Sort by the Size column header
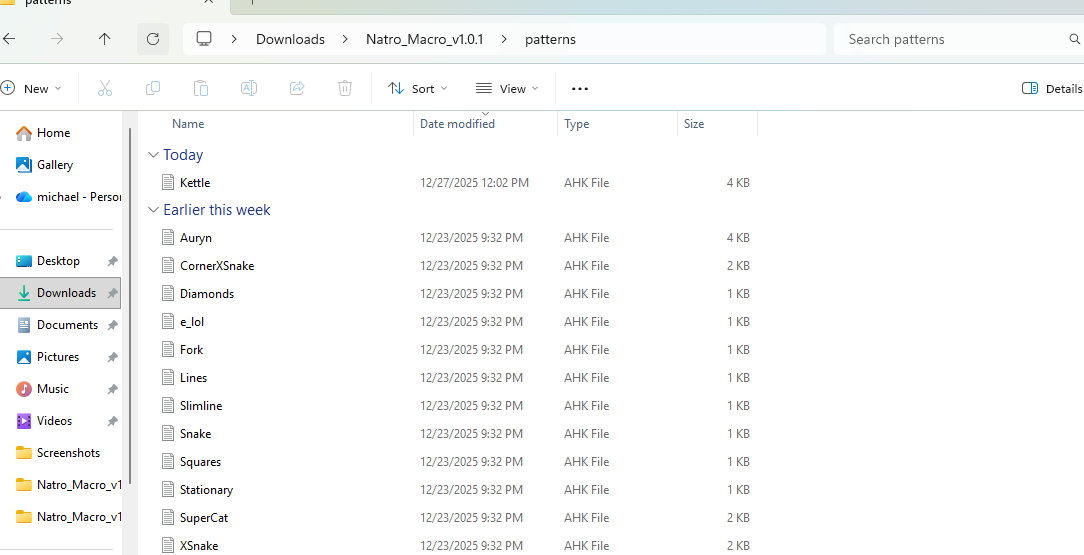Image resolution: width=1084 pixels, height=555 pixels. 694,124
